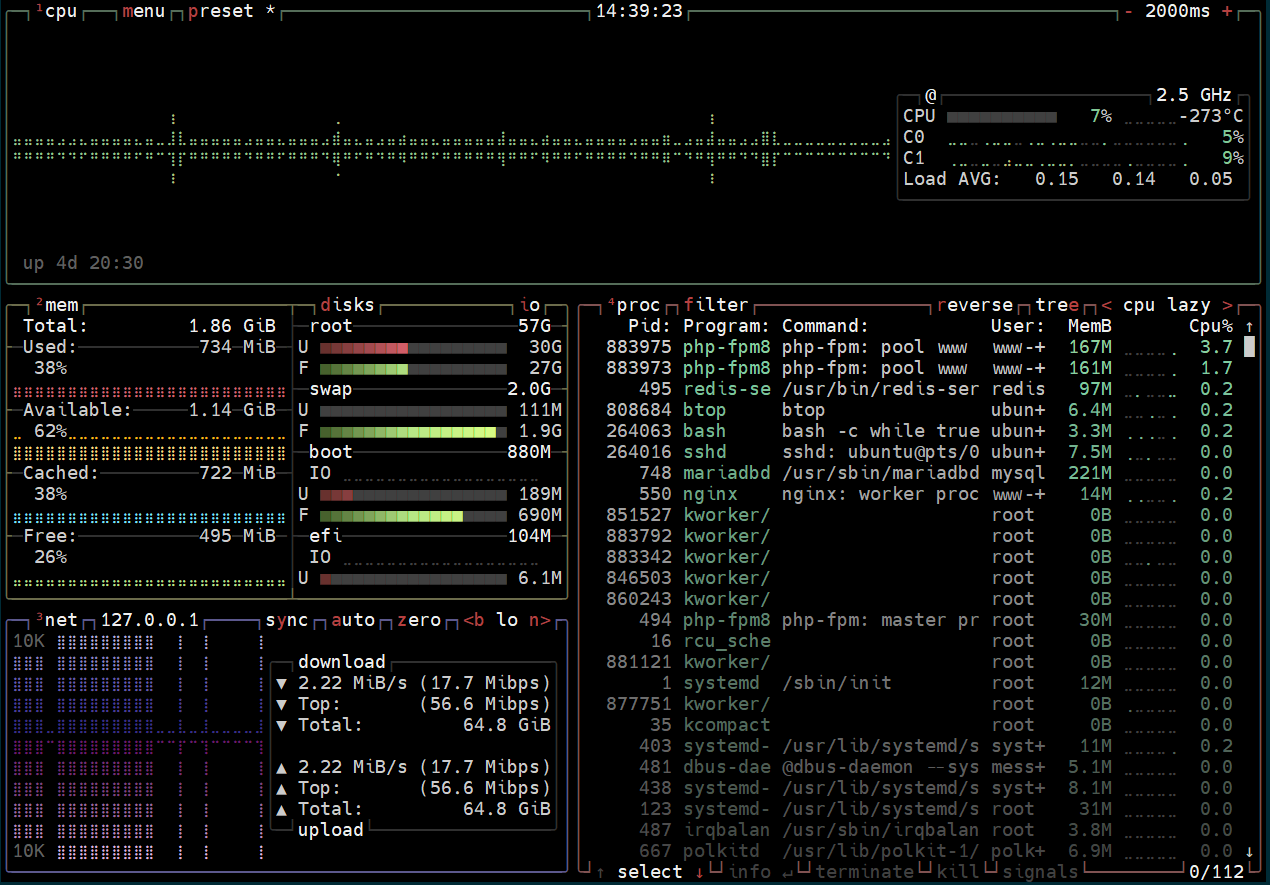Switch the layout with the preset button
The width and height of the screenshot is (1270, 885).
tap(220, 11)
